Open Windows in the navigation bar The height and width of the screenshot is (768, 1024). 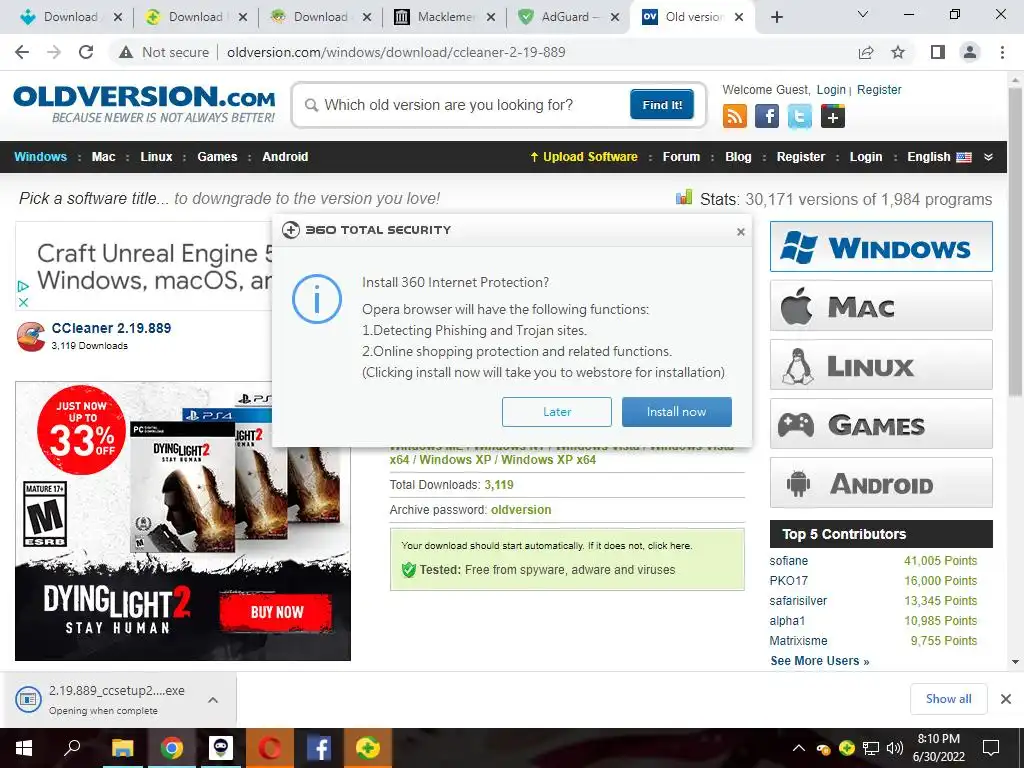tap(40, 157)
